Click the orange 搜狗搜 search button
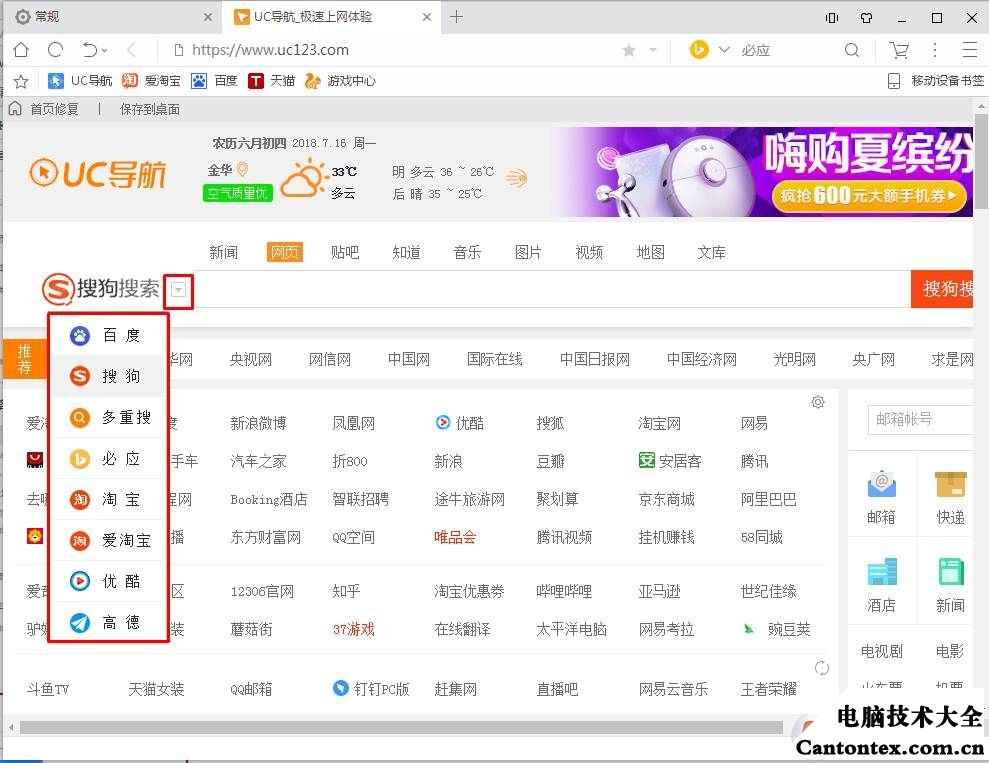 point(942,289)
